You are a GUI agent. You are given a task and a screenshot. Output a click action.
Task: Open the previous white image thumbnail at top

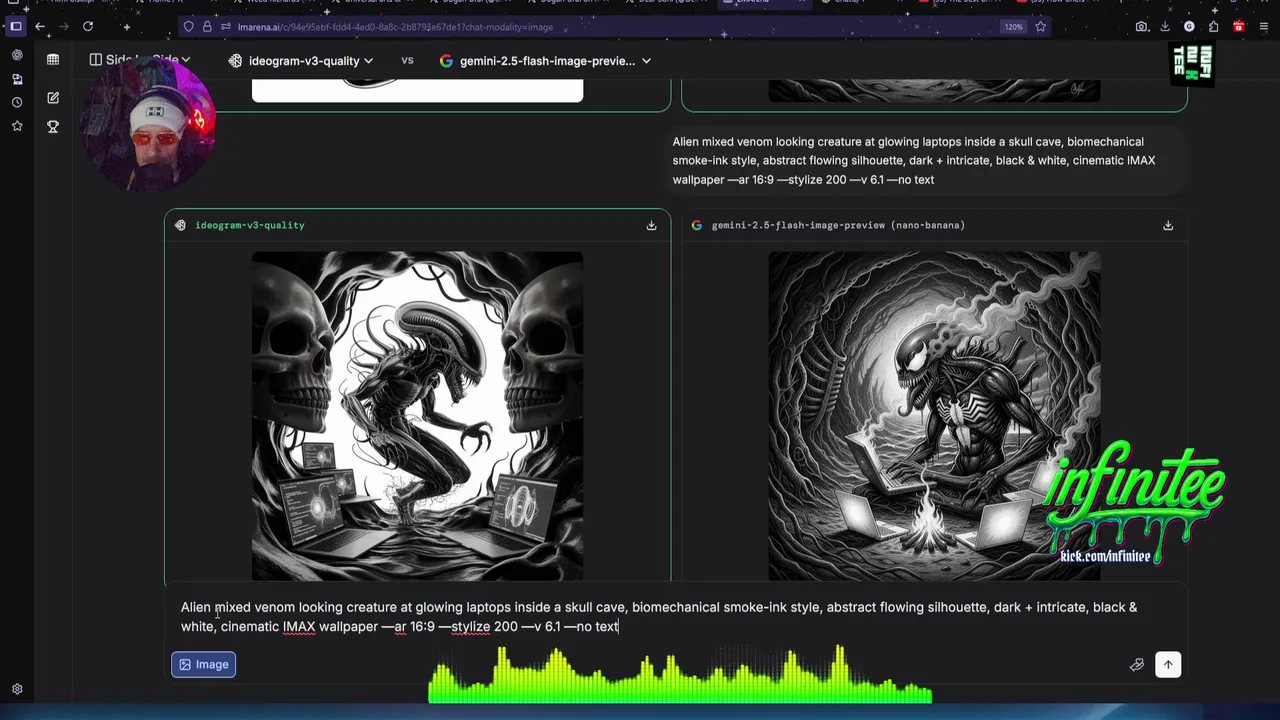point(417,92)
